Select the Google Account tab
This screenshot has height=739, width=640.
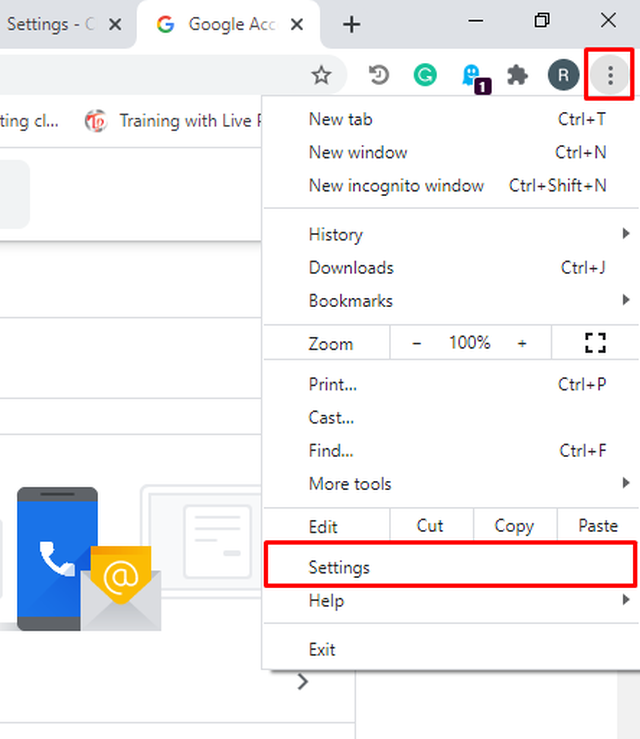(229, 24)
